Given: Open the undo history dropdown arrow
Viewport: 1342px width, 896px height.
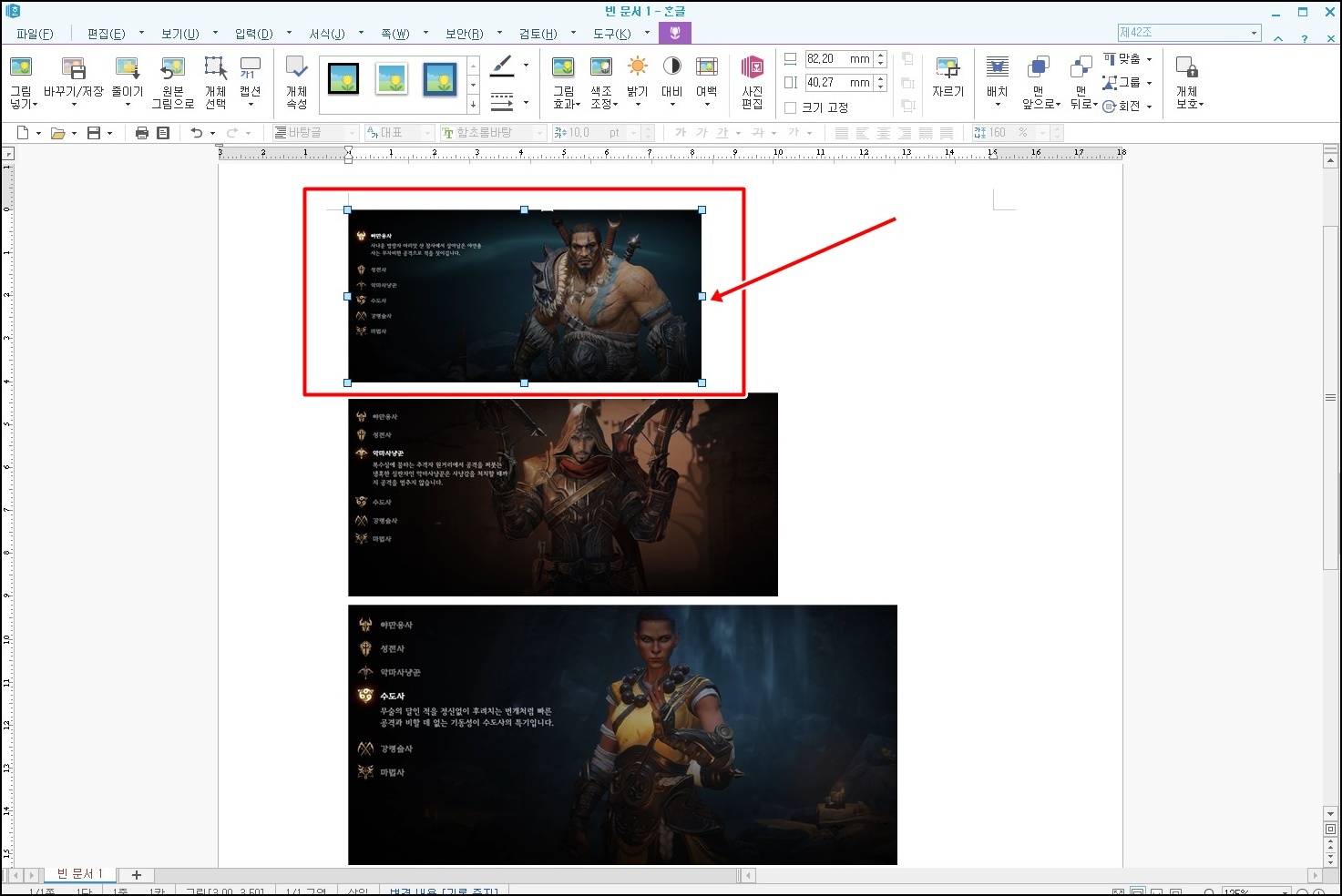Looking at the screenshot, I should pos(212,133).
